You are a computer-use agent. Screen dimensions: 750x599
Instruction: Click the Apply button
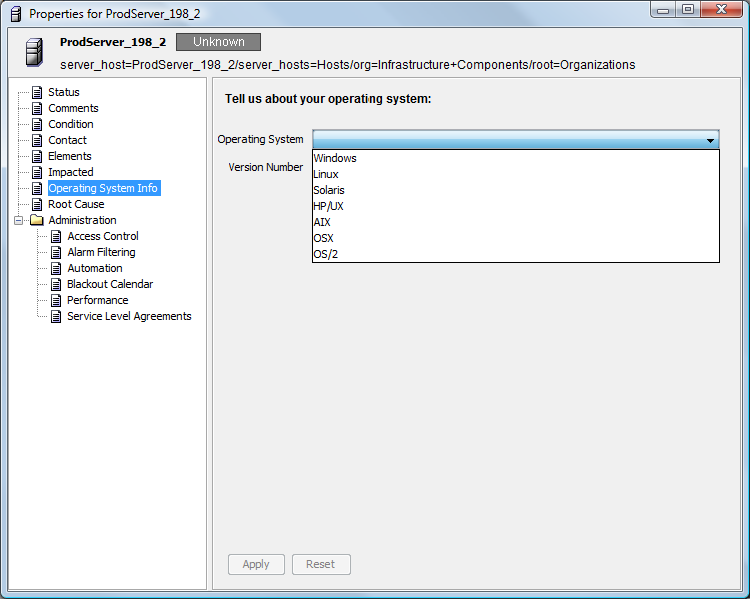pyautogui.click(x=256, y=565)
